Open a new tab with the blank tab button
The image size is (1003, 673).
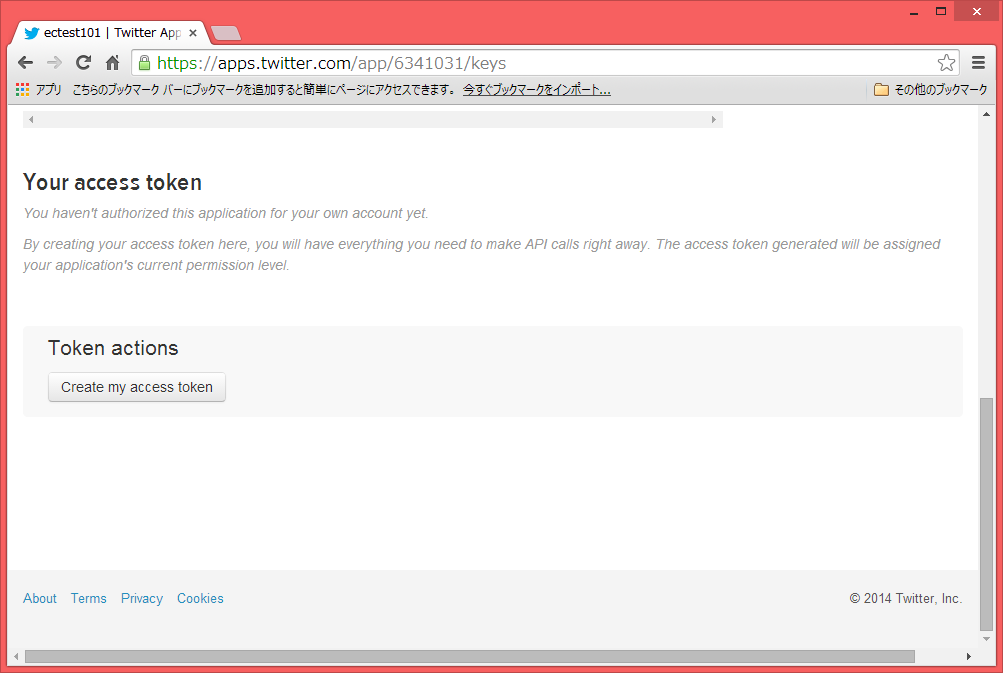point(225,33)
